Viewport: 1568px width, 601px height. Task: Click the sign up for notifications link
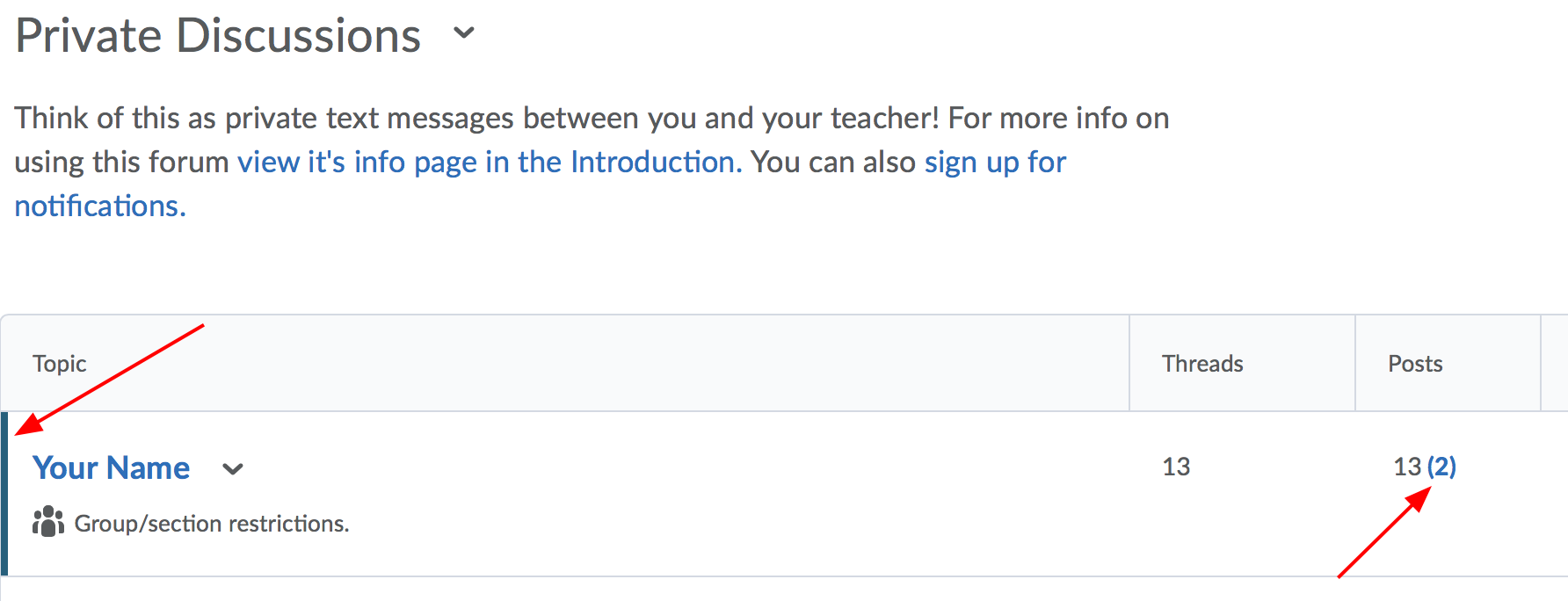994,163
